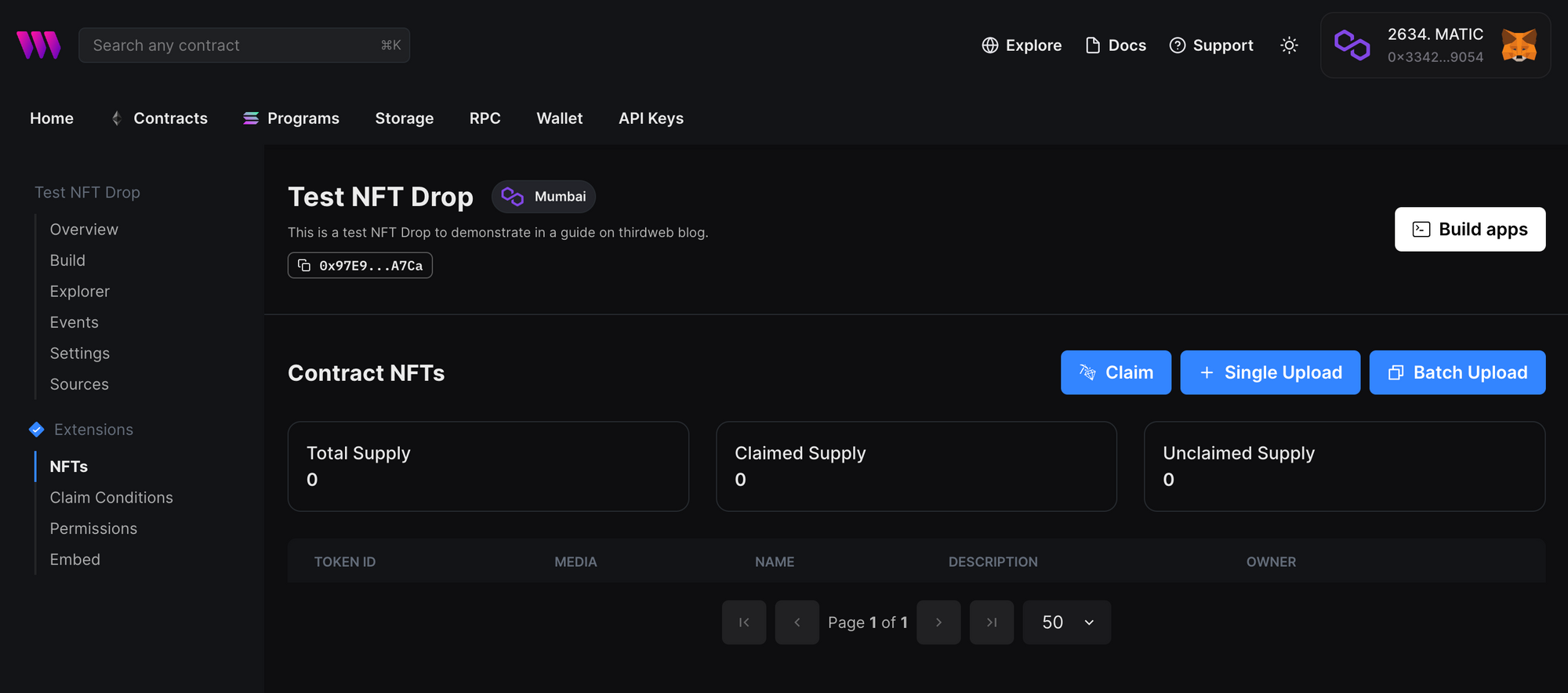This screenshot has height=693, width=1568.
Task: Click the Support help-circle icon
Action: point(1178,45)
